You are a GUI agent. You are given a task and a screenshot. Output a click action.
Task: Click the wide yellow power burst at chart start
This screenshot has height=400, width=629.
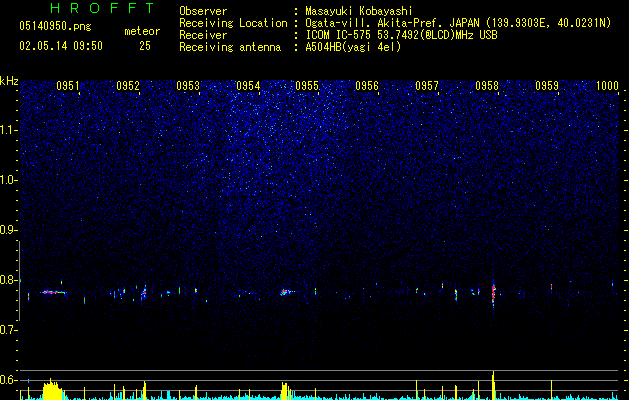(52, 390)
